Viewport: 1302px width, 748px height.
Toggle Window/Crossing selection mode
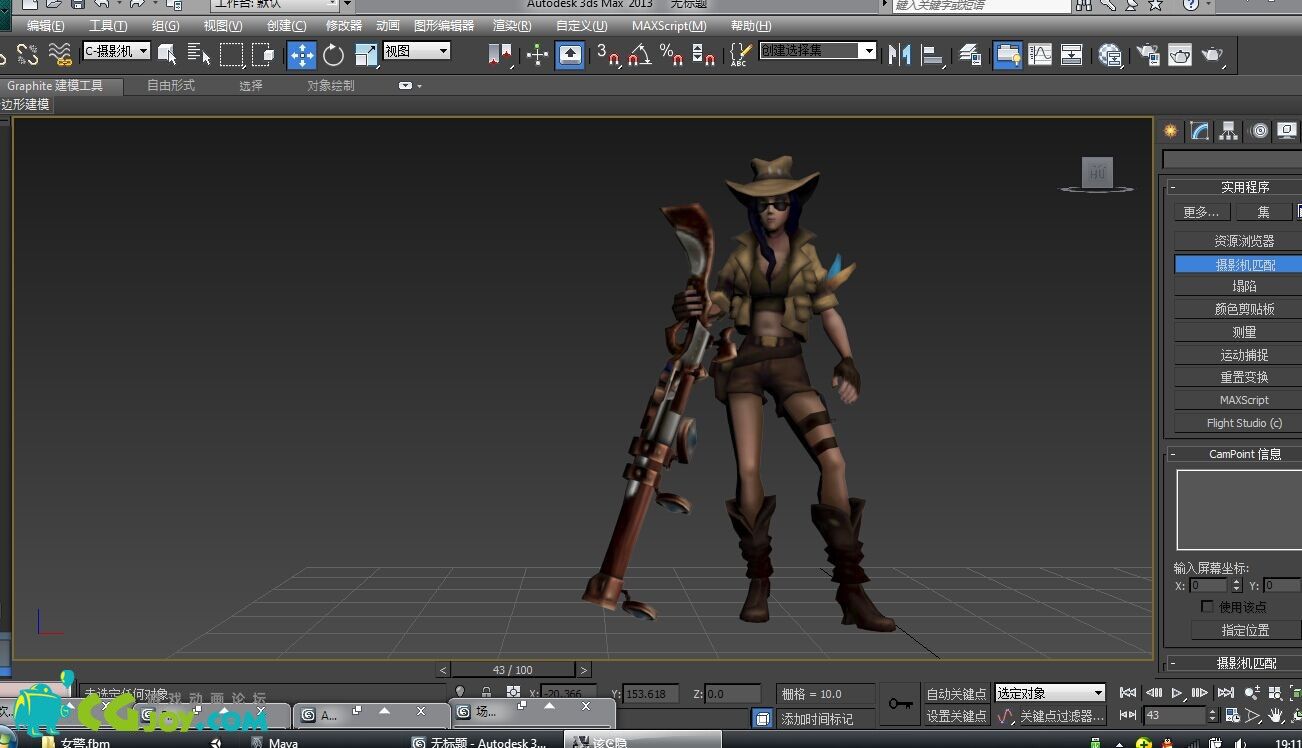264,54
